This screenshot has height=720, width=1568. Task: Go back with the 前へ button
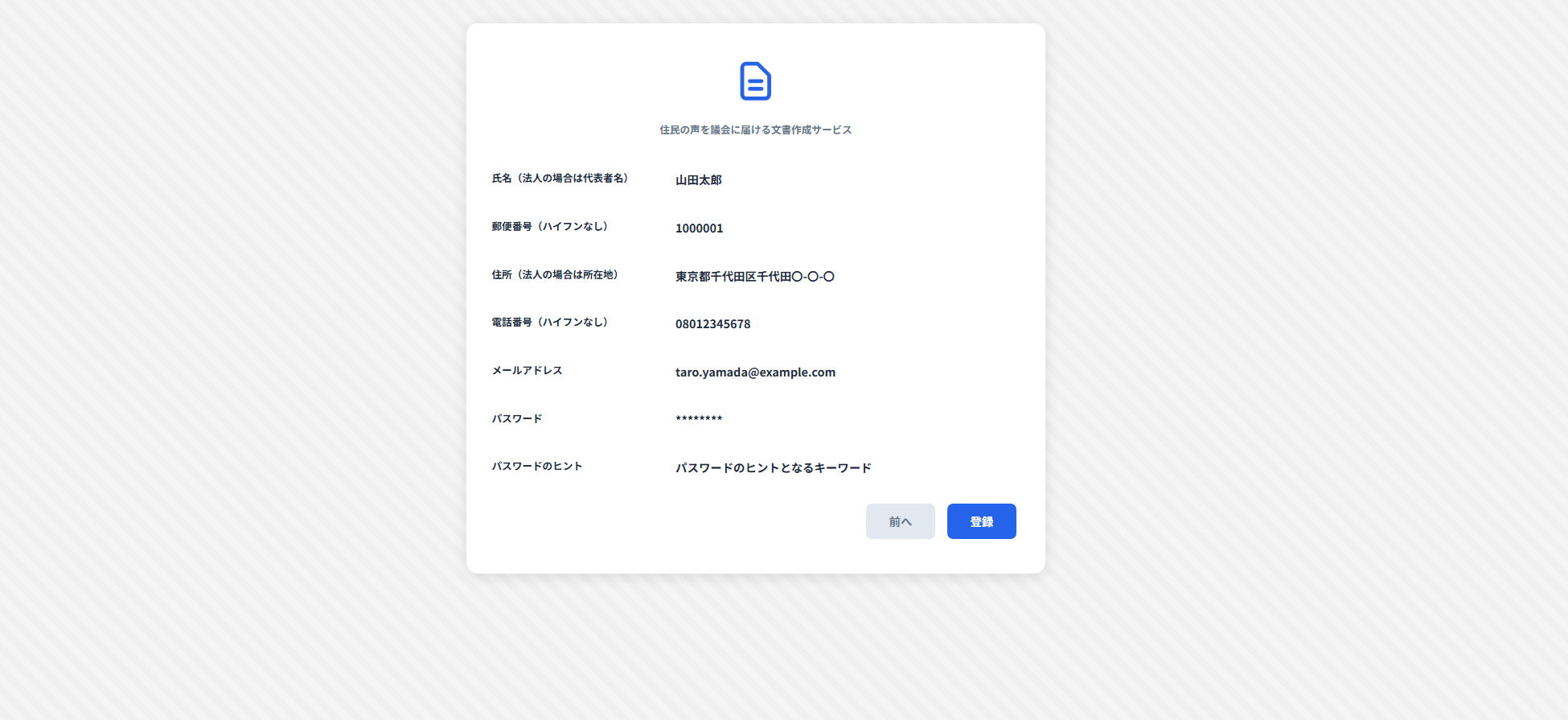900,521
